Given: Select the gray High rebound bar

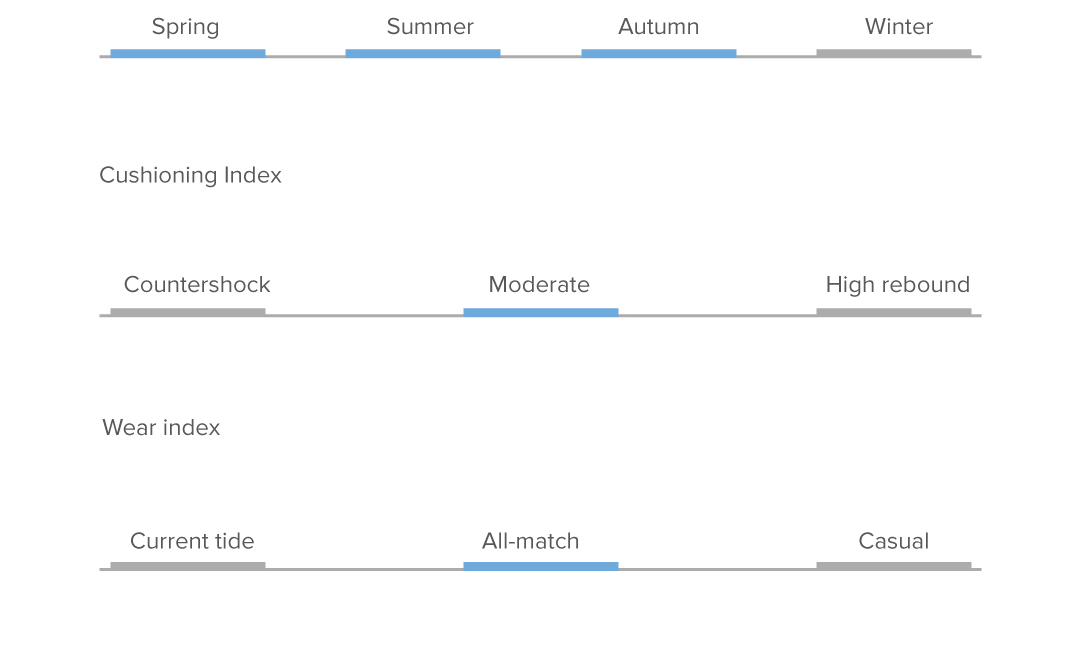Looking at the screenshot, I should 893,312.
